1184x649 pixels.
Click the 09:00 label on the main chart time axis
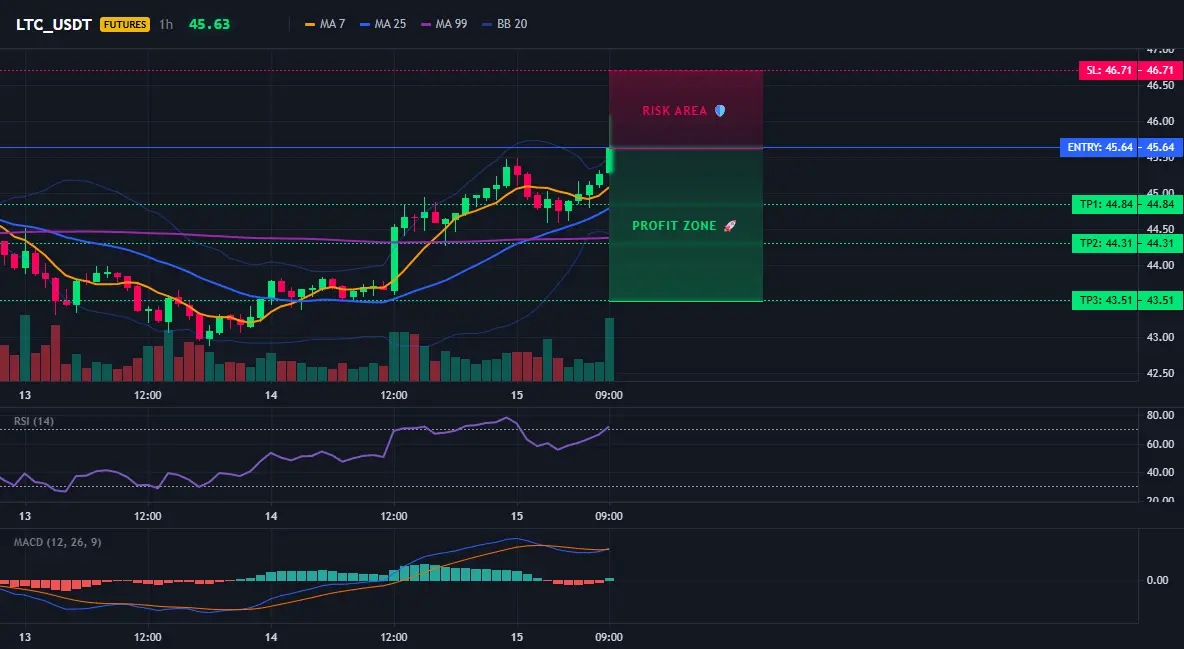[x=609, y=395]
